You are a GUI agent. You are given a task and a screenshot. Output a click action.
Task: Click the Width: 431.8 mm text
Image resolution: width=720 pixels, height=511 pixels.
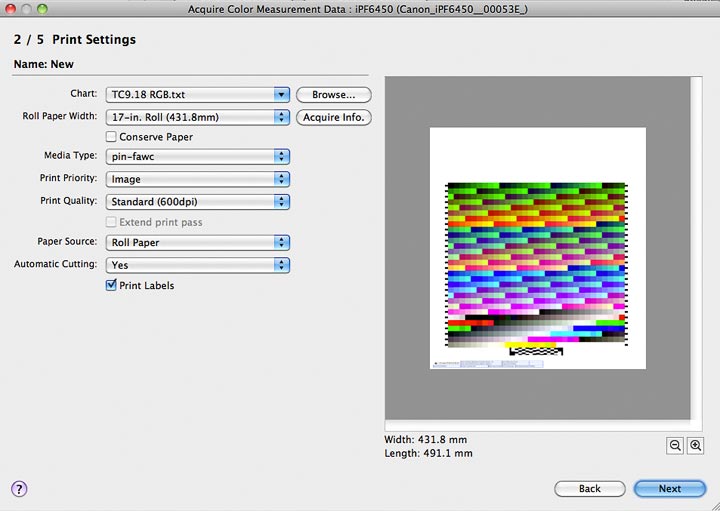click(426, 439)
